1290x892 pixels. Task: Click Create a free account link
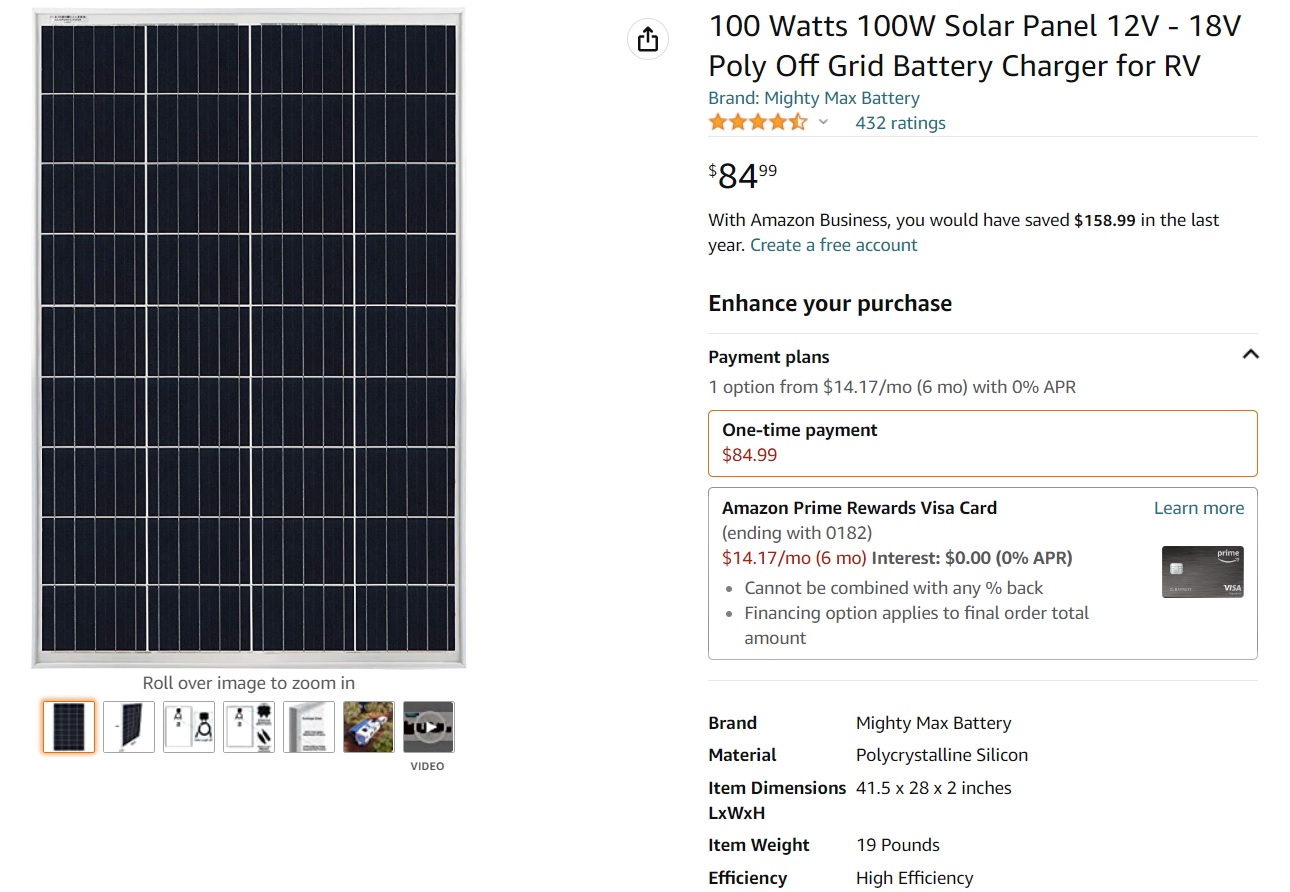(833, 245)
